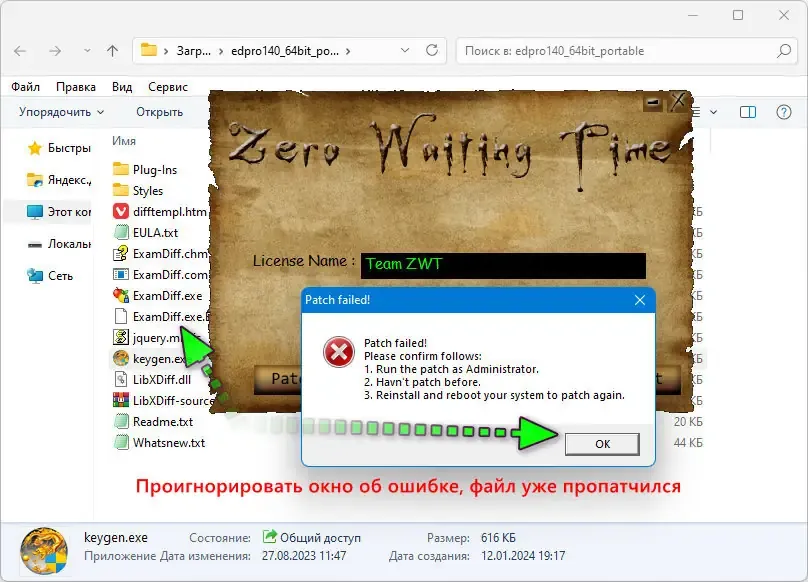Click the Открыть toolbar button
Screen dimensions: 808x582
click(x=159, y=112)
